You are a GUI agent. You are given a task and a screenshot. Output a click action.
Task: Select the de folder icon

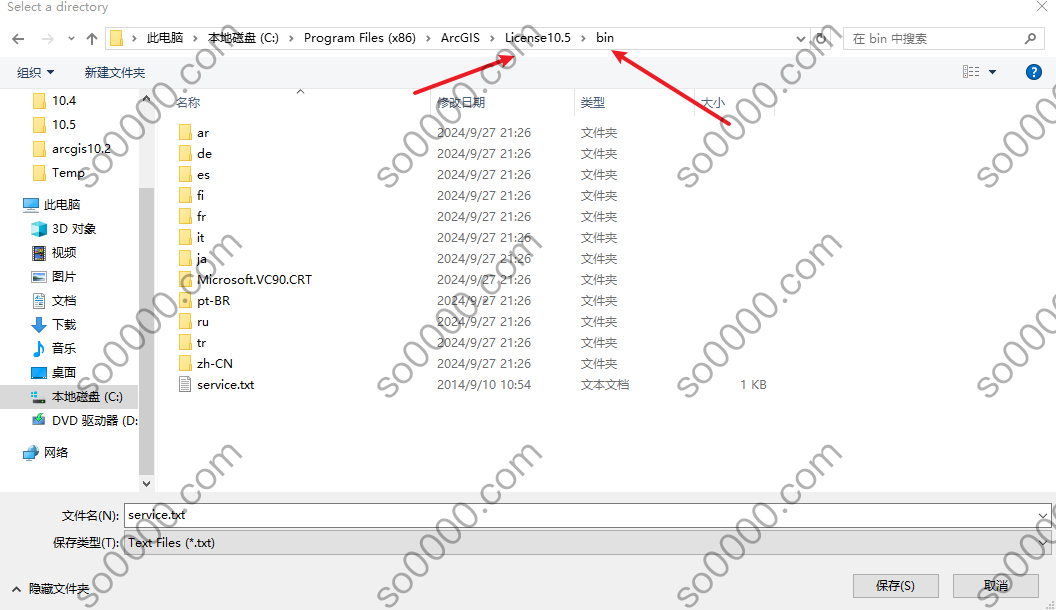(186, 154)
